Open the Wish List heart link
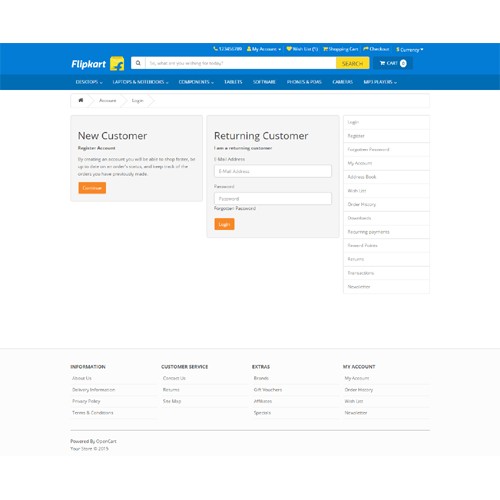 302,49
